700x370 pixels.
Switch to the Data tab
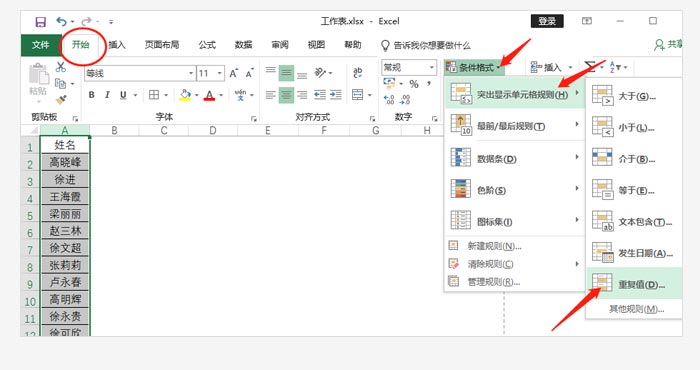coord(243,45)
